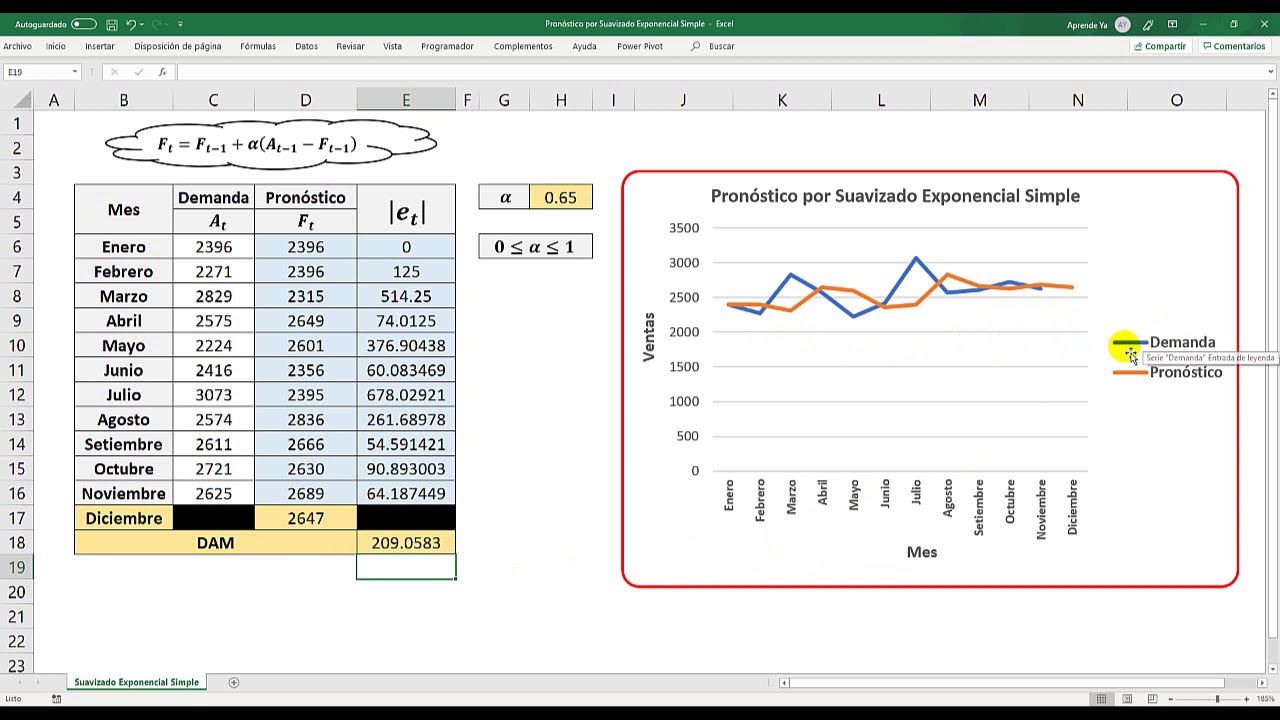Select column header E

[406, 100]
